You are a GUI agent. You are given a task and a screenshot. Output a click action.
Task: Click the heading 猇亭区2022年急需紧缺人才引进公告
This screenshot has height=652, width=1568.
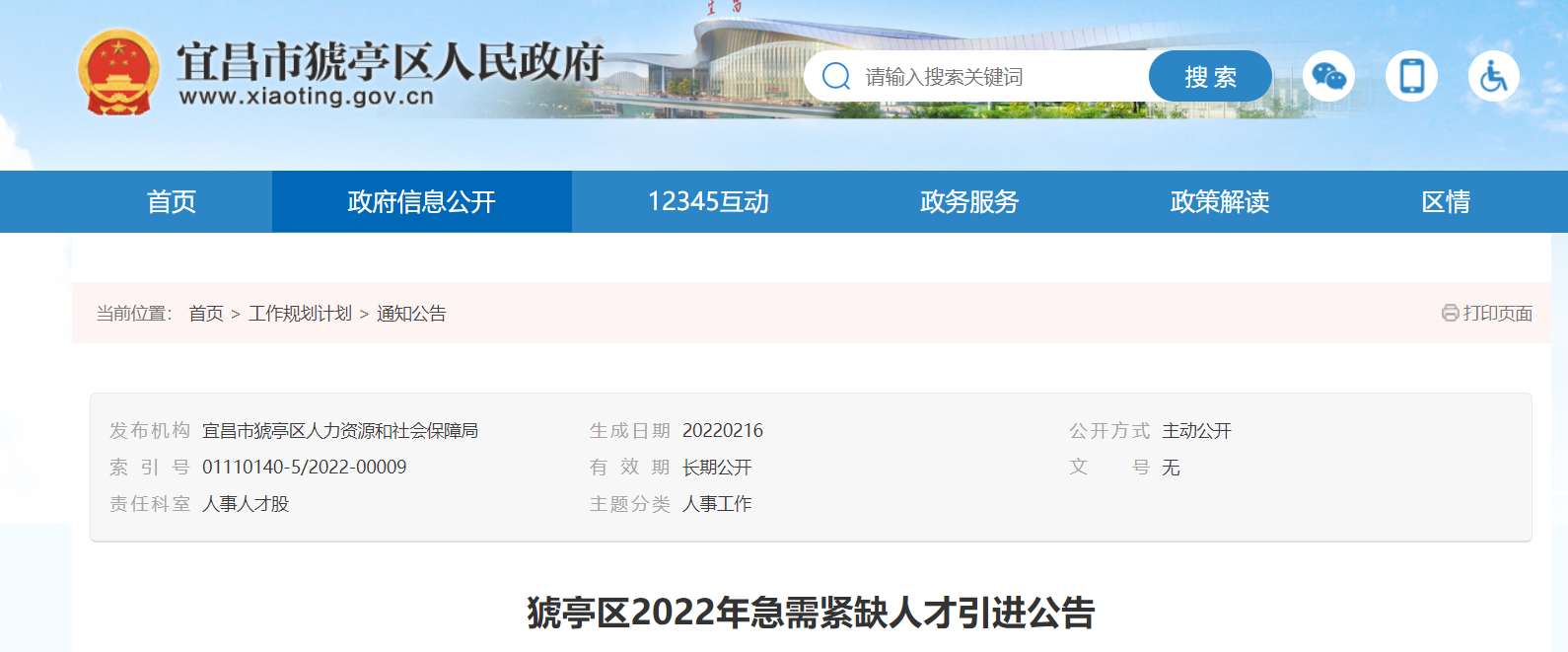click(x=811, y=613)
